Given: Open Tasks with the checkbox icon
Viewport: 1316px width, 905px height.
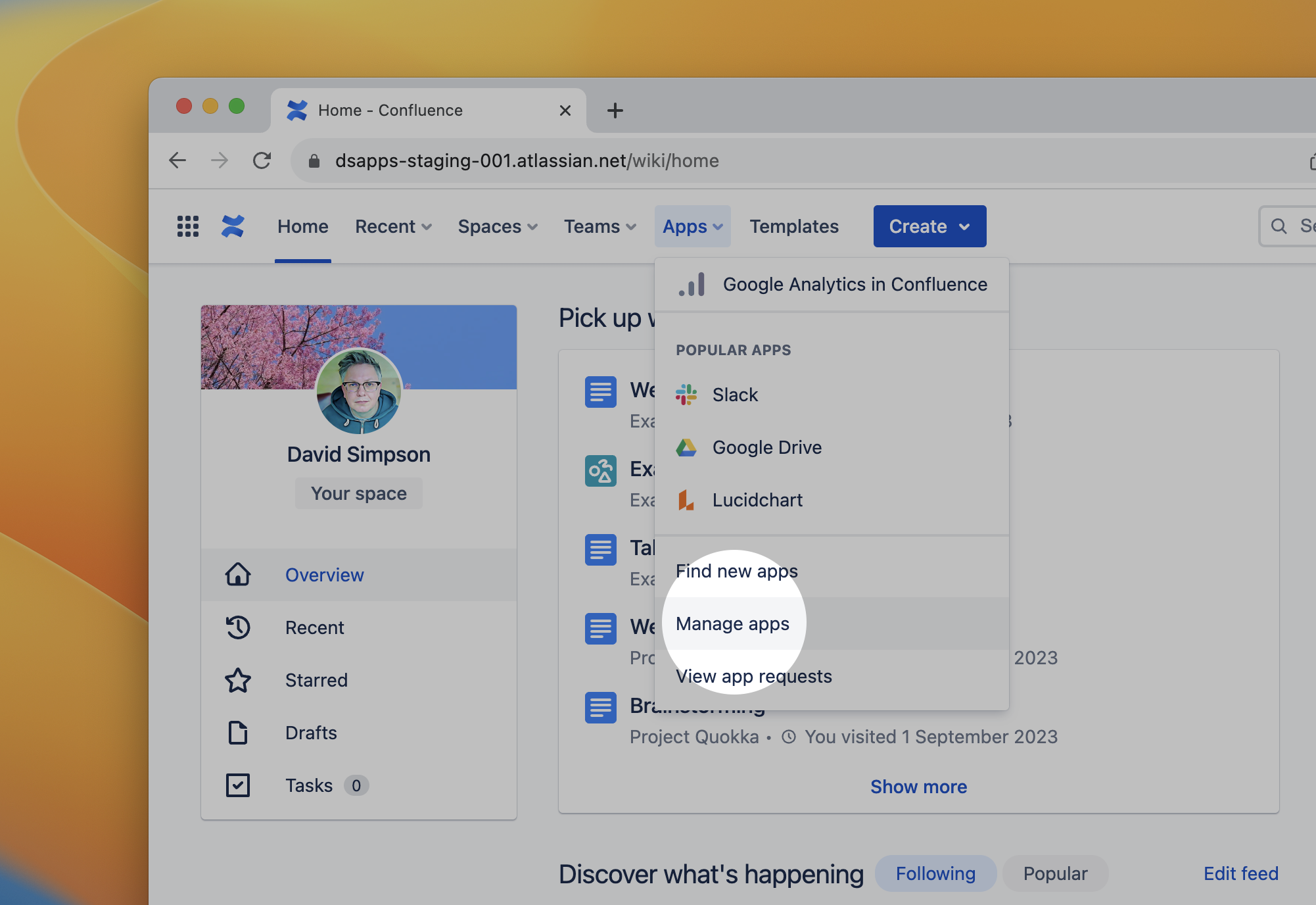Looking at the screenshot, I should point(238,785).
